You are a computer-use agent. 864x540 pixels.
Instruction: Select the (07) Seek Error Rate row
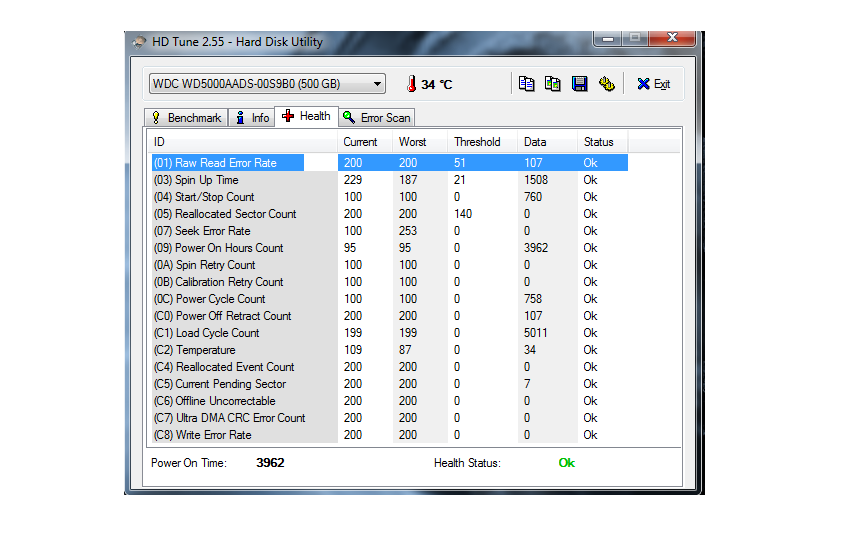[x=390, y=231]
